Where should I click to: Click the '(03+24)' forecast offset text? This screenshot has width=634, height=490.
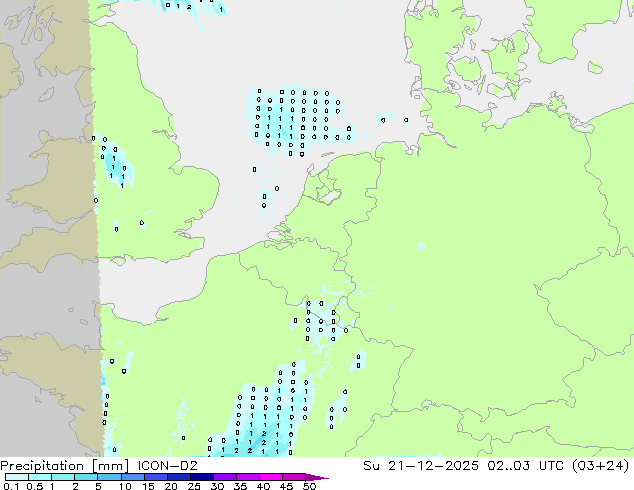pos(600,466)
